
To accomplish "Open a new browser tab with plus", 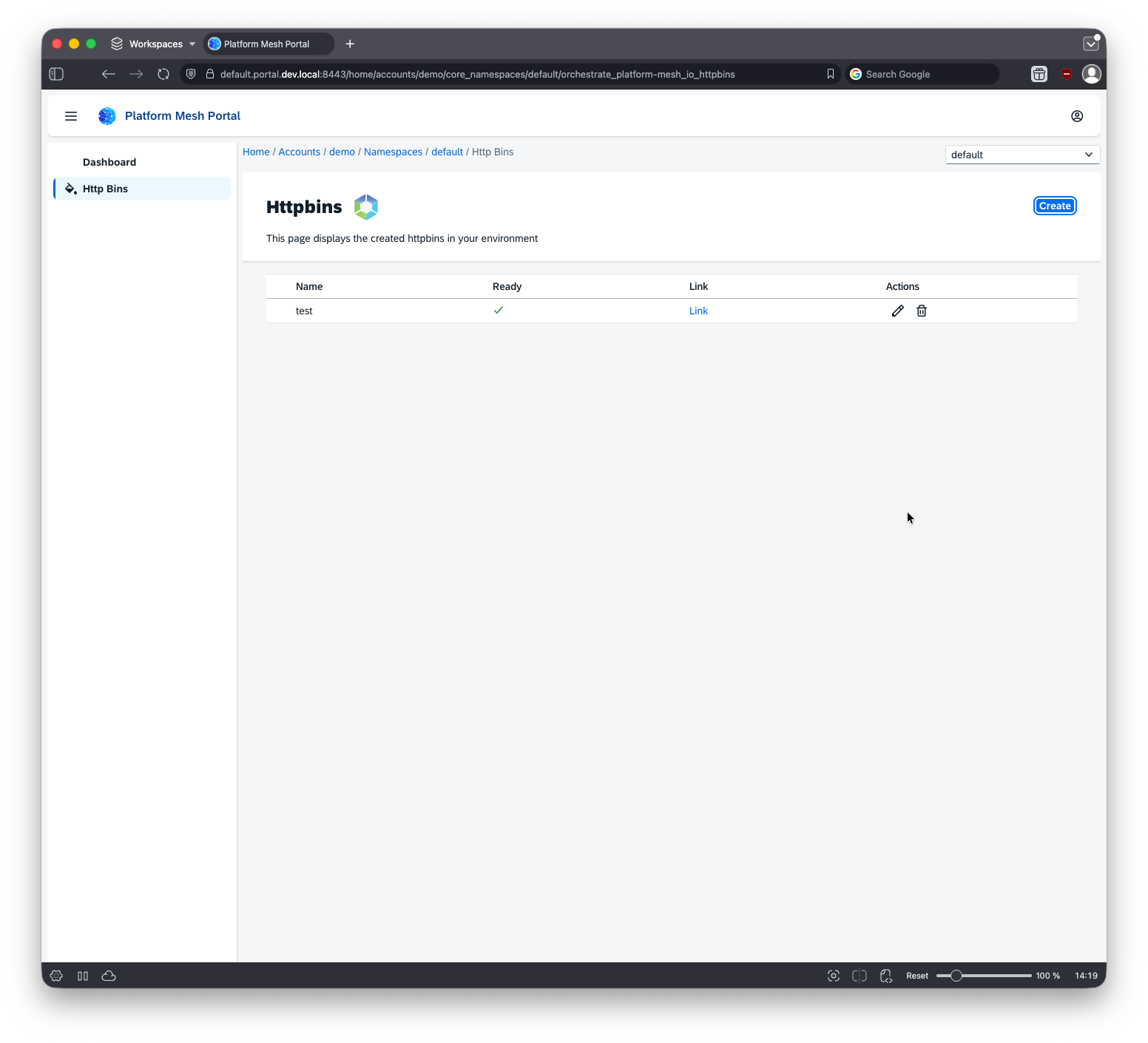I will [x=350, y=44].
